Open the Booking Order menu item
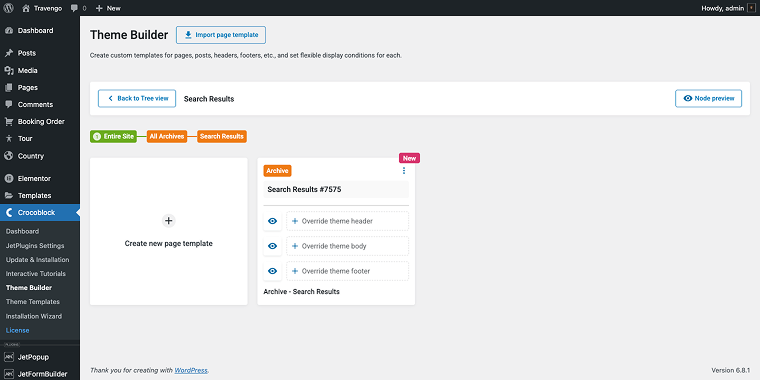The image size is (760, 380). tap(40, 122)
